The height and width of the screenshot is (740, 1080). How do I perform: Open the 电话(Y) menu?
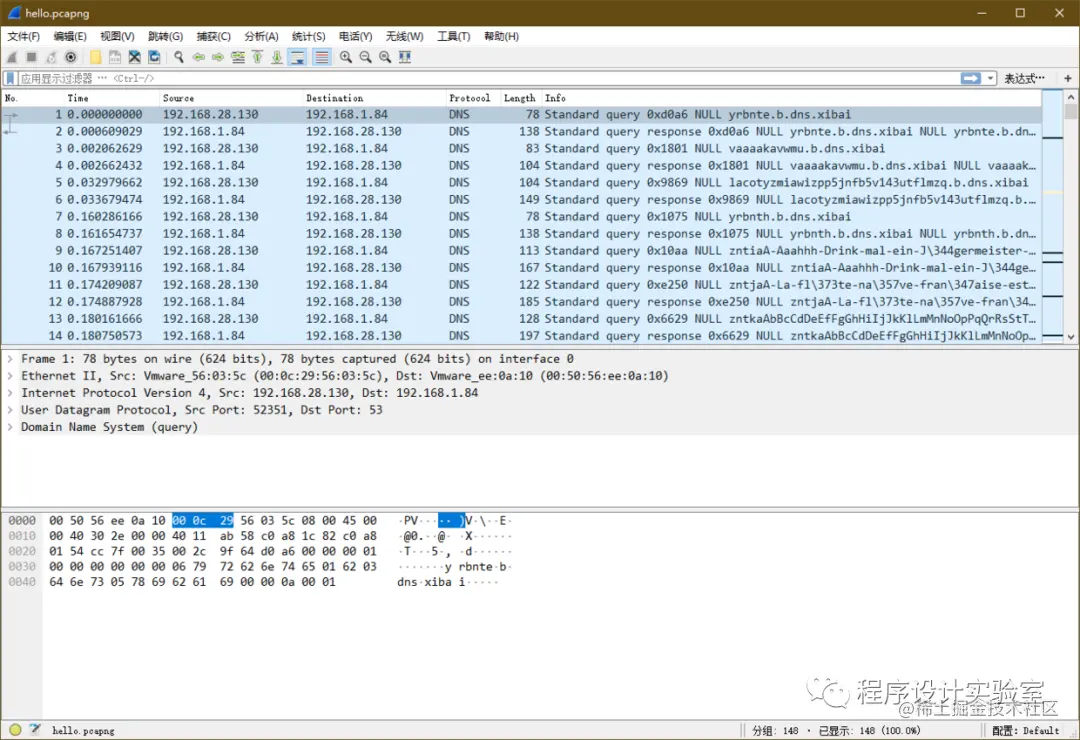pyautogui.click(x=355, y=37)
